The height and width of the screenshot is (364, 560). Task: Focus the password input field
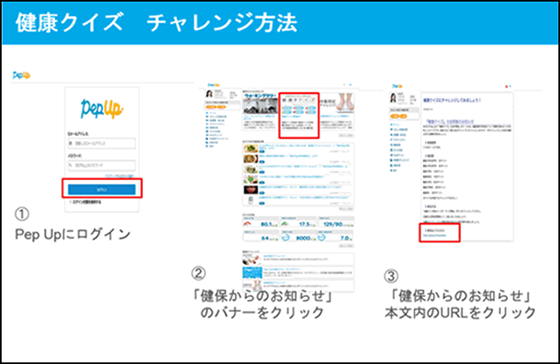(x=102, y=165)
